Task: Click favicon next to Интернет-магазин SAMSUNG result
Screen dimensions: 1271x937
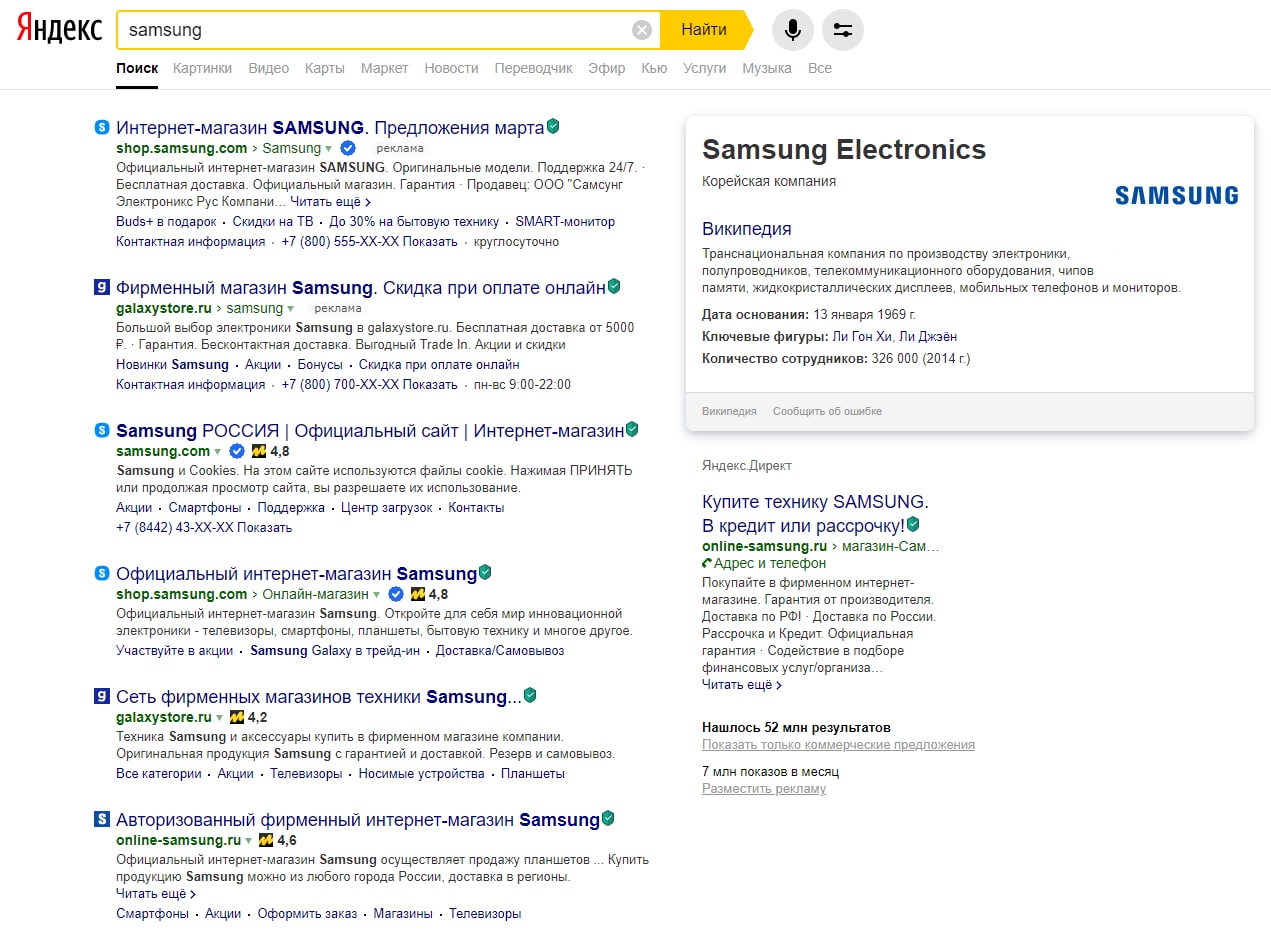Action: click(101, 127)
